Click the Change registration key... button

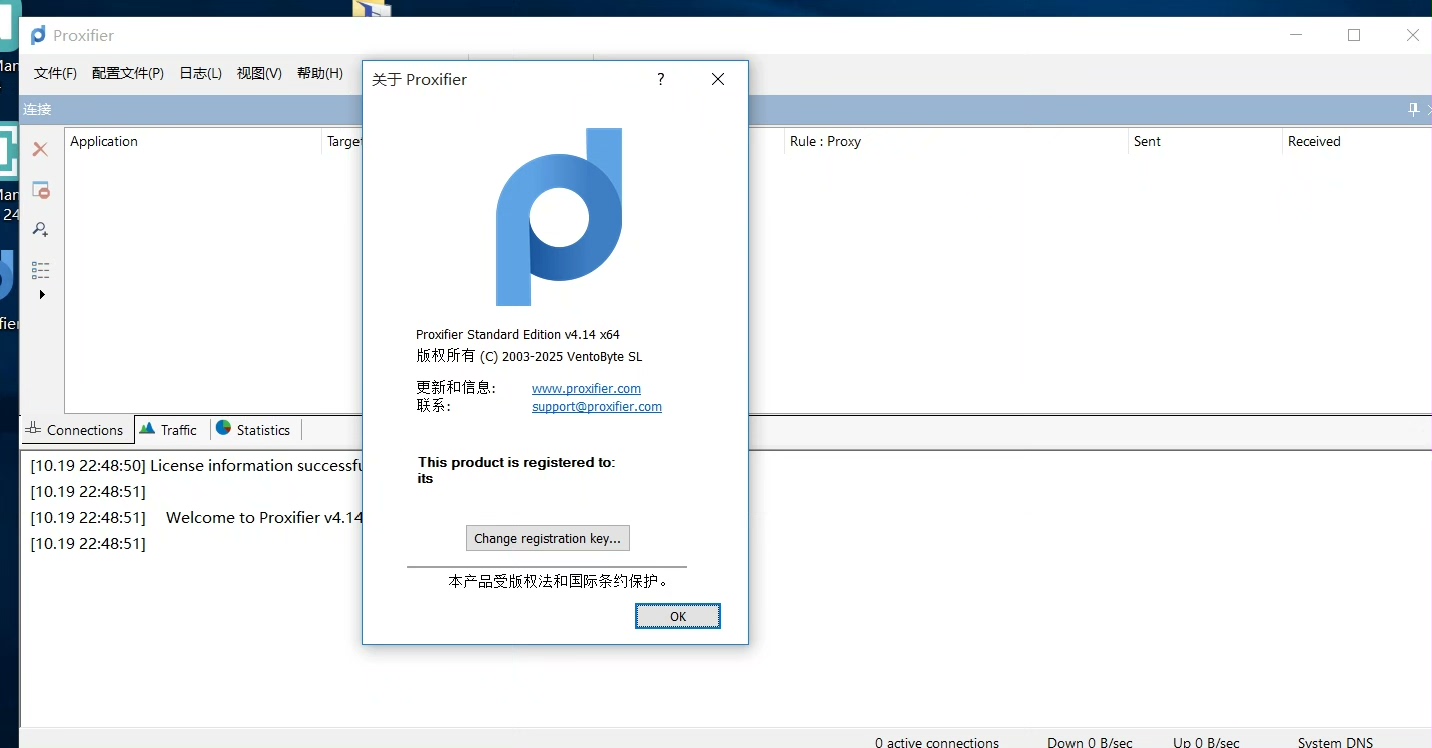[548, 538]
